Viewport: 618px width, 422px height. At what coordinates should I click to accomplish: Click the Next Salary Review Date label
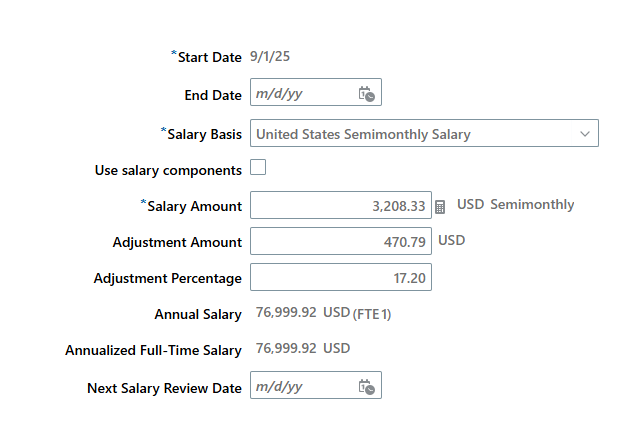click(164, 388)
